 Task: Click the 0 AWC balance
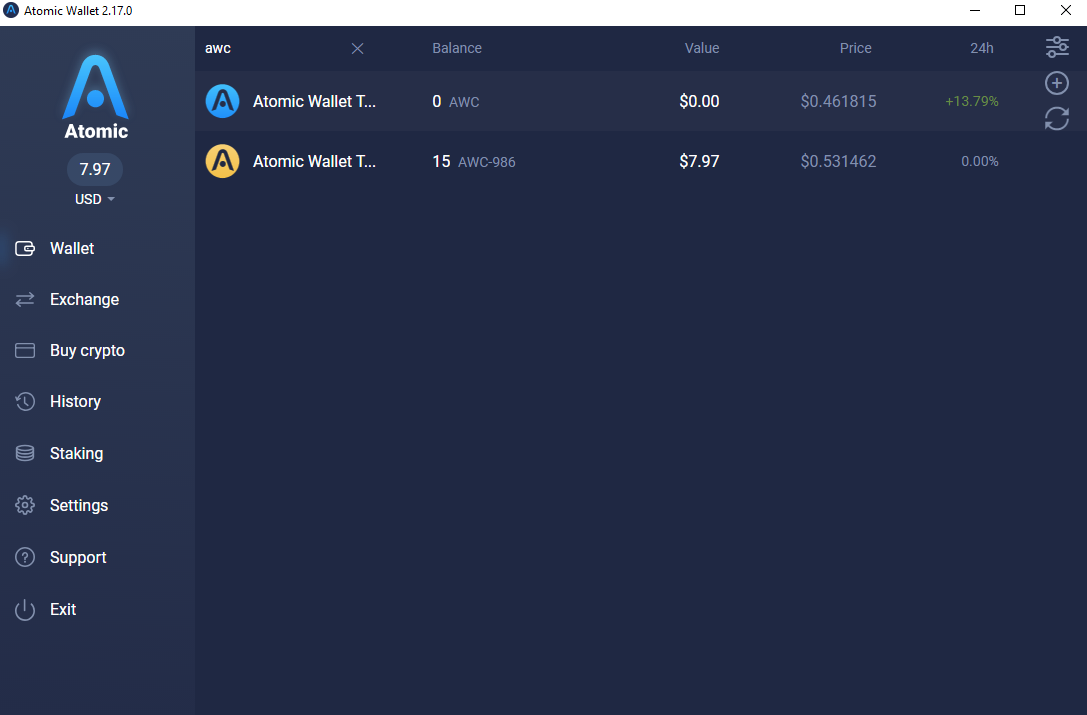point(455,101)
